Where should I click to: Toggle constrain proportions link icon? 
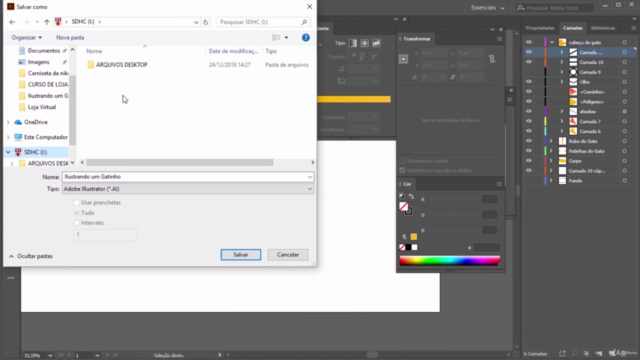pos(492,59)
